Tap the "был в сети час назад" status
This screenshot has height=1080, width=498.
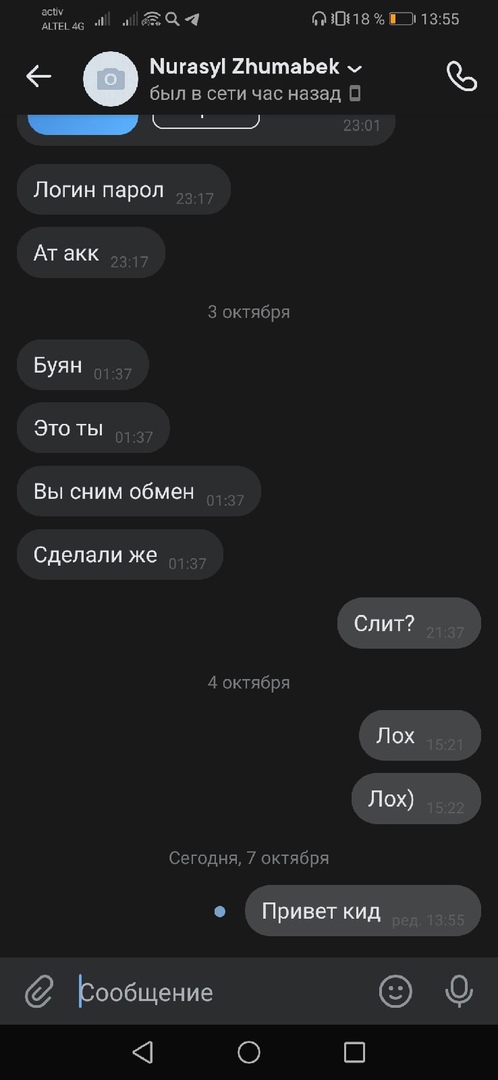pos(245,94)
